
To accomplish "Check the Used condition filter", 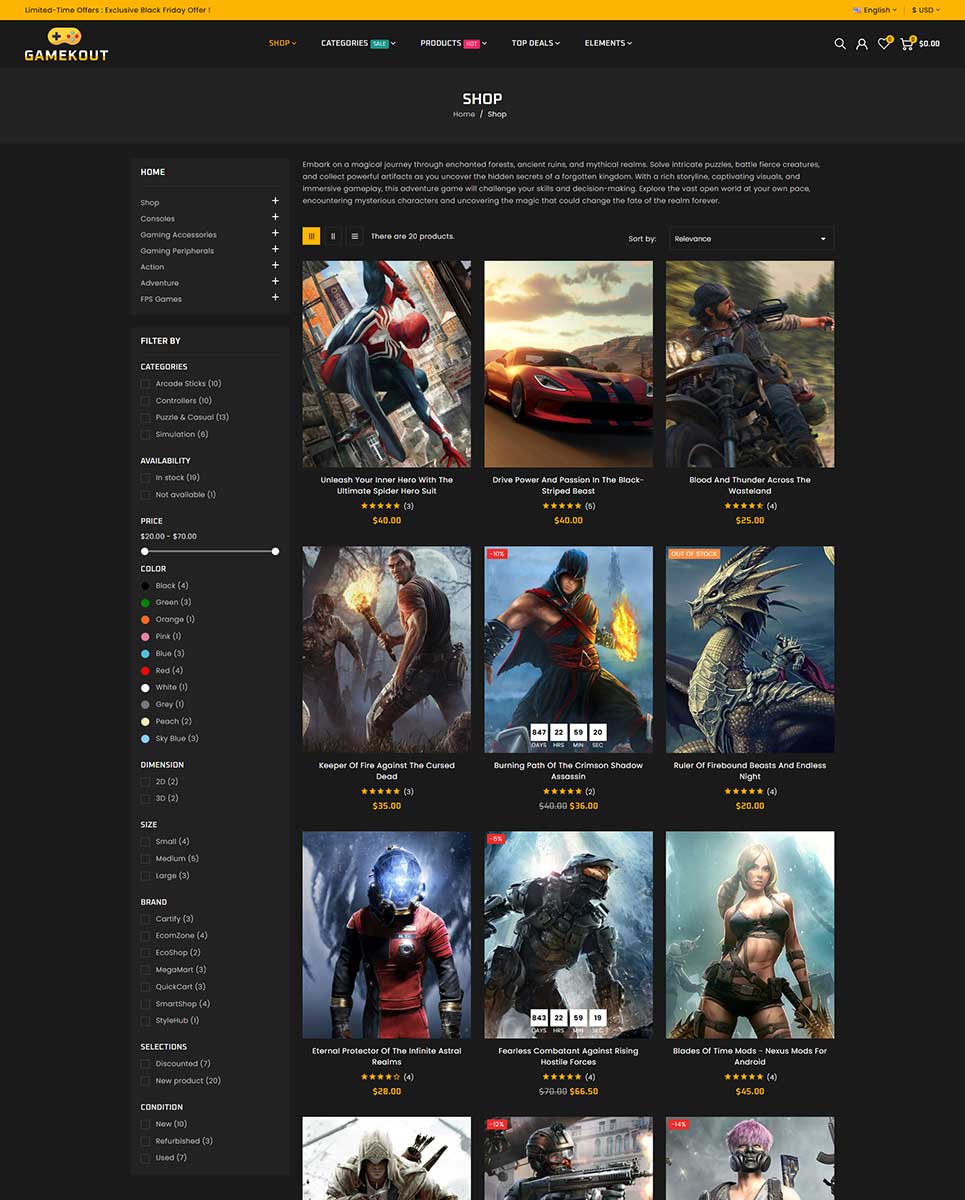I will click(145, 1158).
